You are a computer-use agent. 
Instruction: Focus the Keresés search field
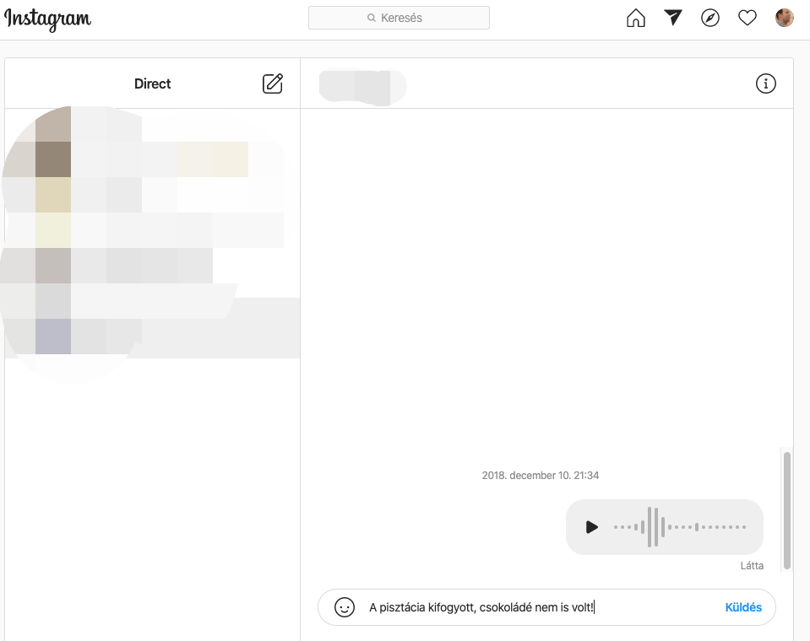399,18
